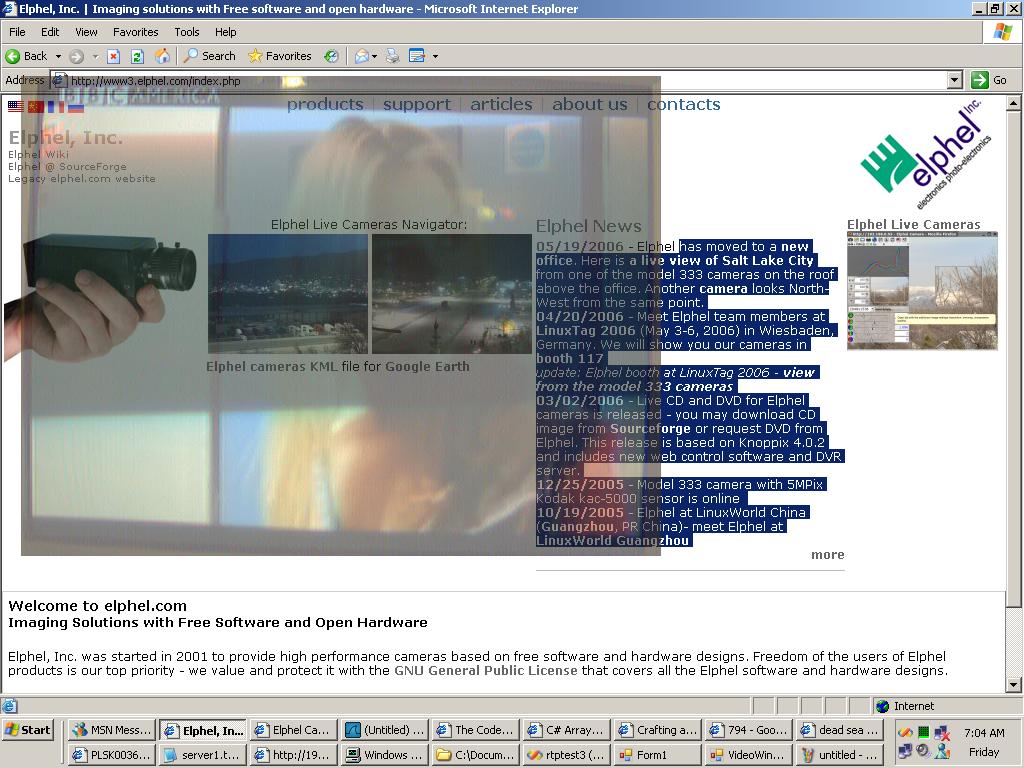The width and height of the screenshot is (1024, 768).
Task: Click the more news link
Action: (827, 554)
